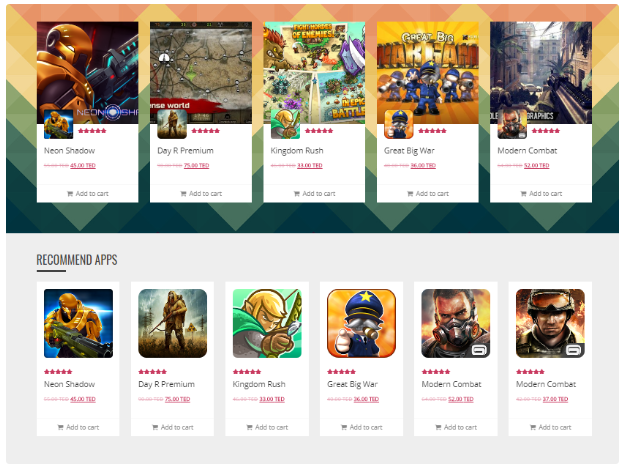Click the Neon Shadow icon in Recommend Apps
This screenshot has width=625, height=468.
click(x=78, y=323)
